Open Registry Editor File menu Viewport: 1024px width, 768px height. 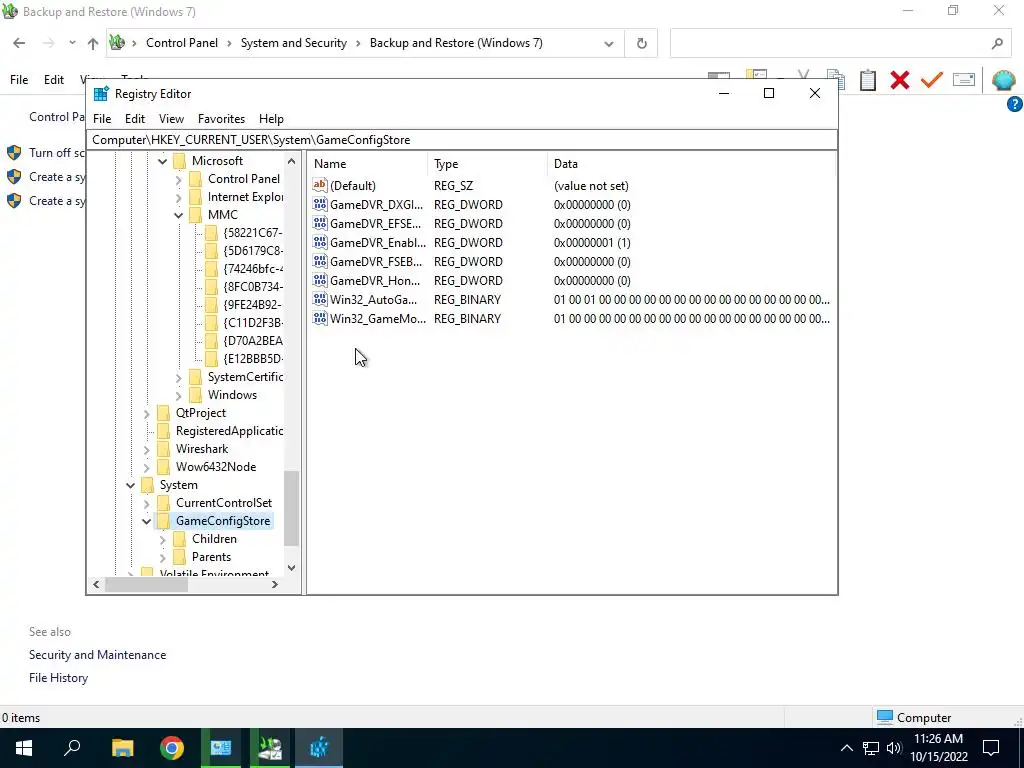102,119
